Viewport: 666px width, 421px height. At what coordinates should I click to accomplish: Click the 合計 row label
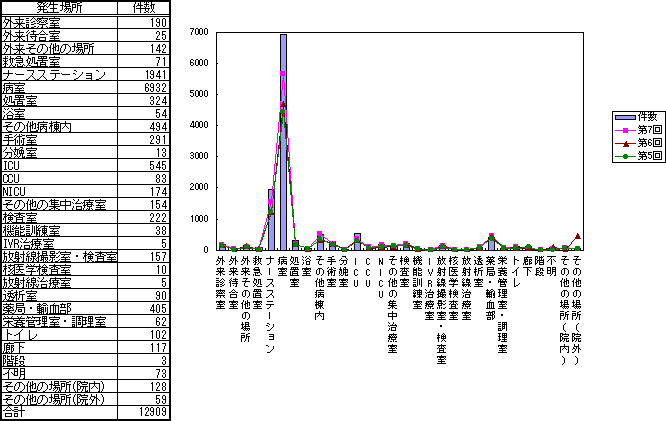tap(15, 411)
